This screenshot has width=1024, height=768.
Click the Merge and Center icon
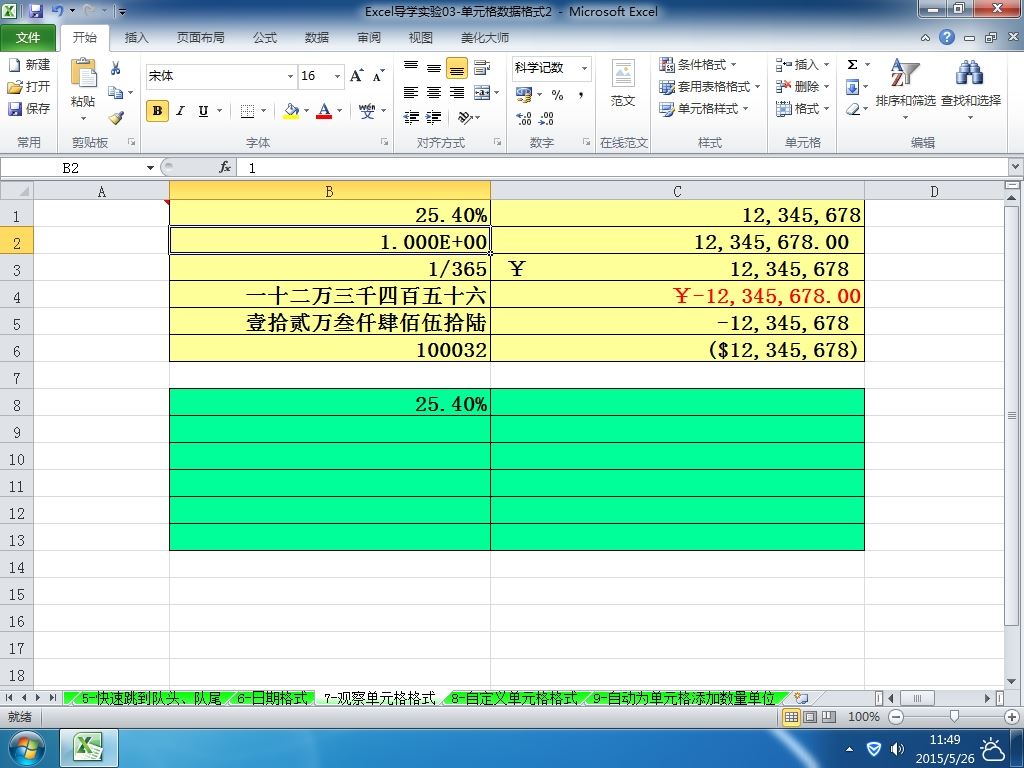tap(482, 93)
